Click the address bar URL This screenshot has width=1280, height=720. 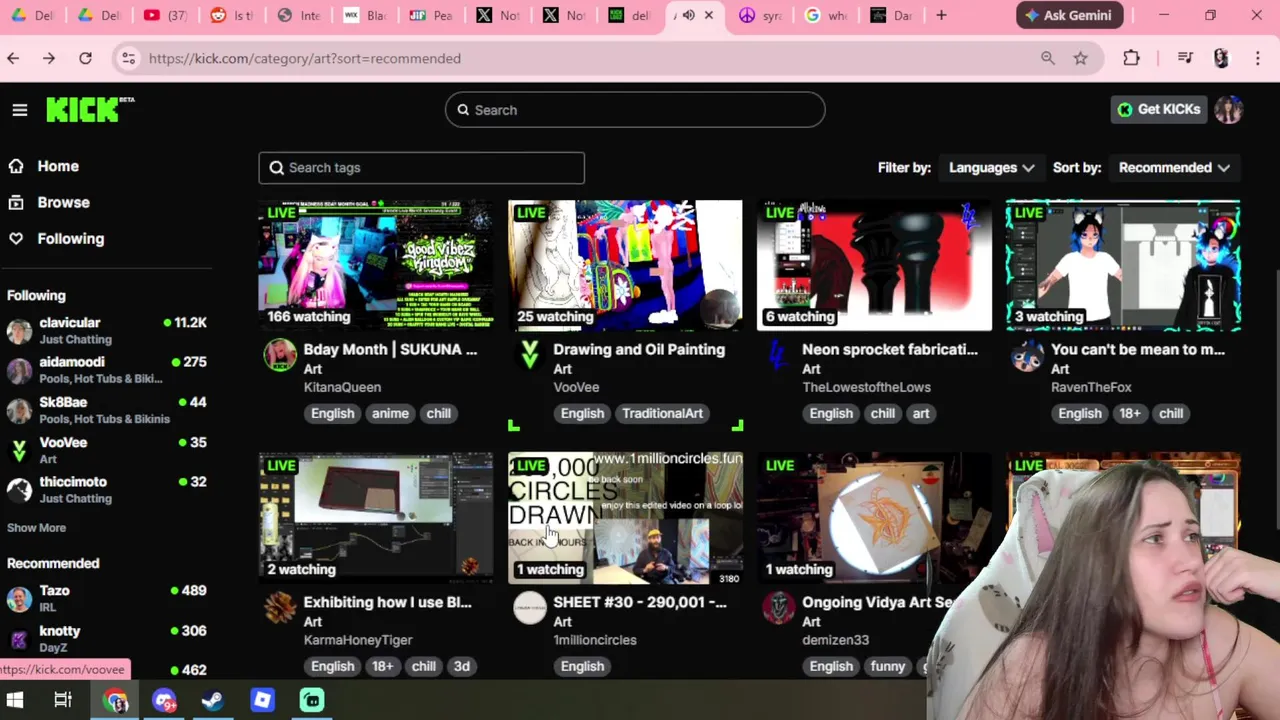305,58
